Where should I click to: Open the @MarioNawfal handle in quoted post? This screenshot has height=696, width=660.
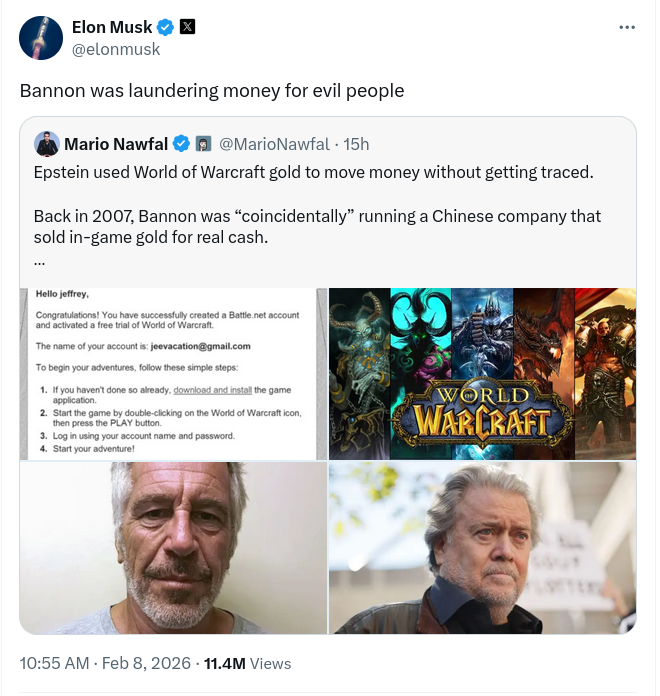[x=274, y=144]
